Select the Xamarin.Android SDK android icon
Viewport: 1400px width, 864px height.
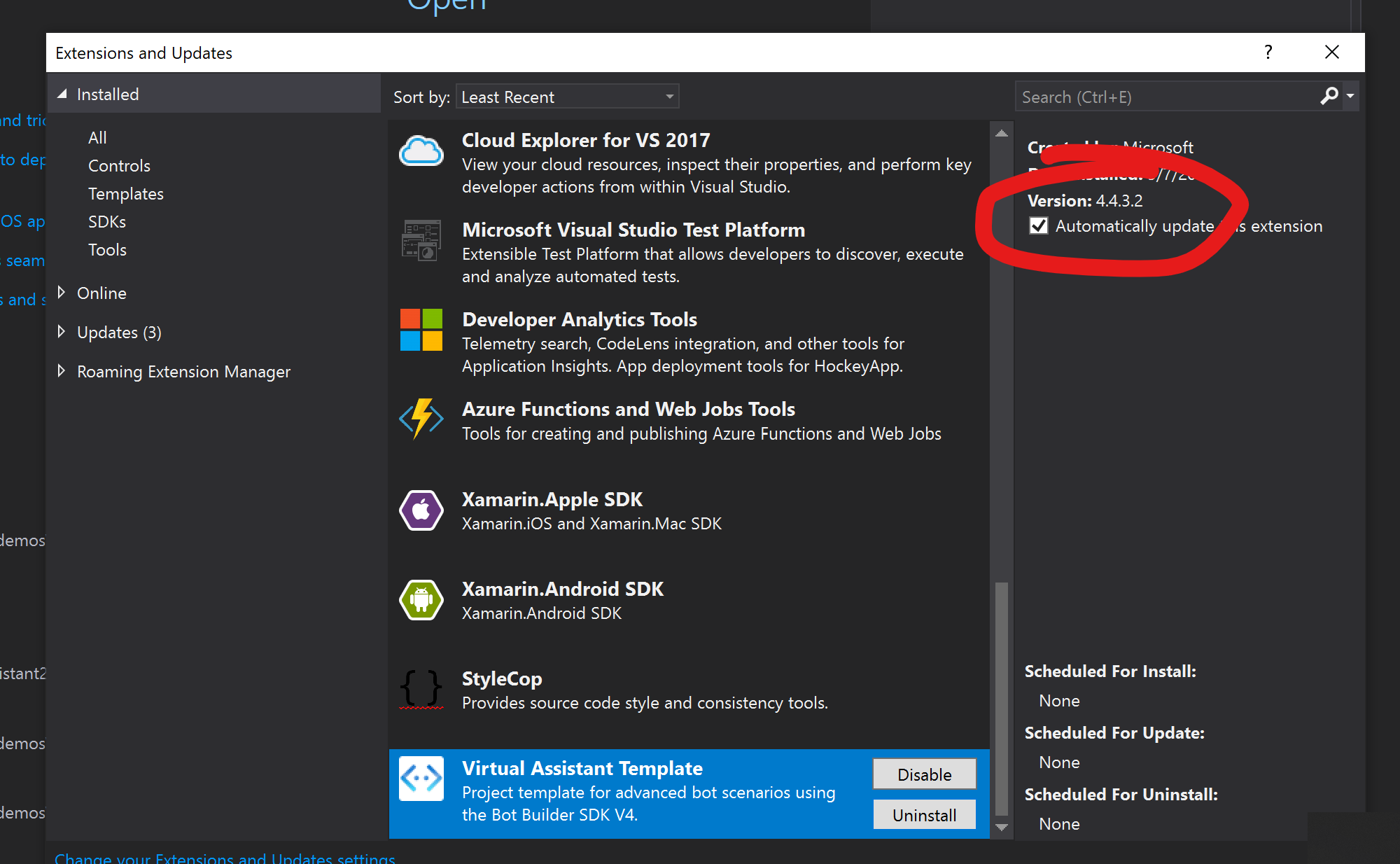tap(421, 600)
